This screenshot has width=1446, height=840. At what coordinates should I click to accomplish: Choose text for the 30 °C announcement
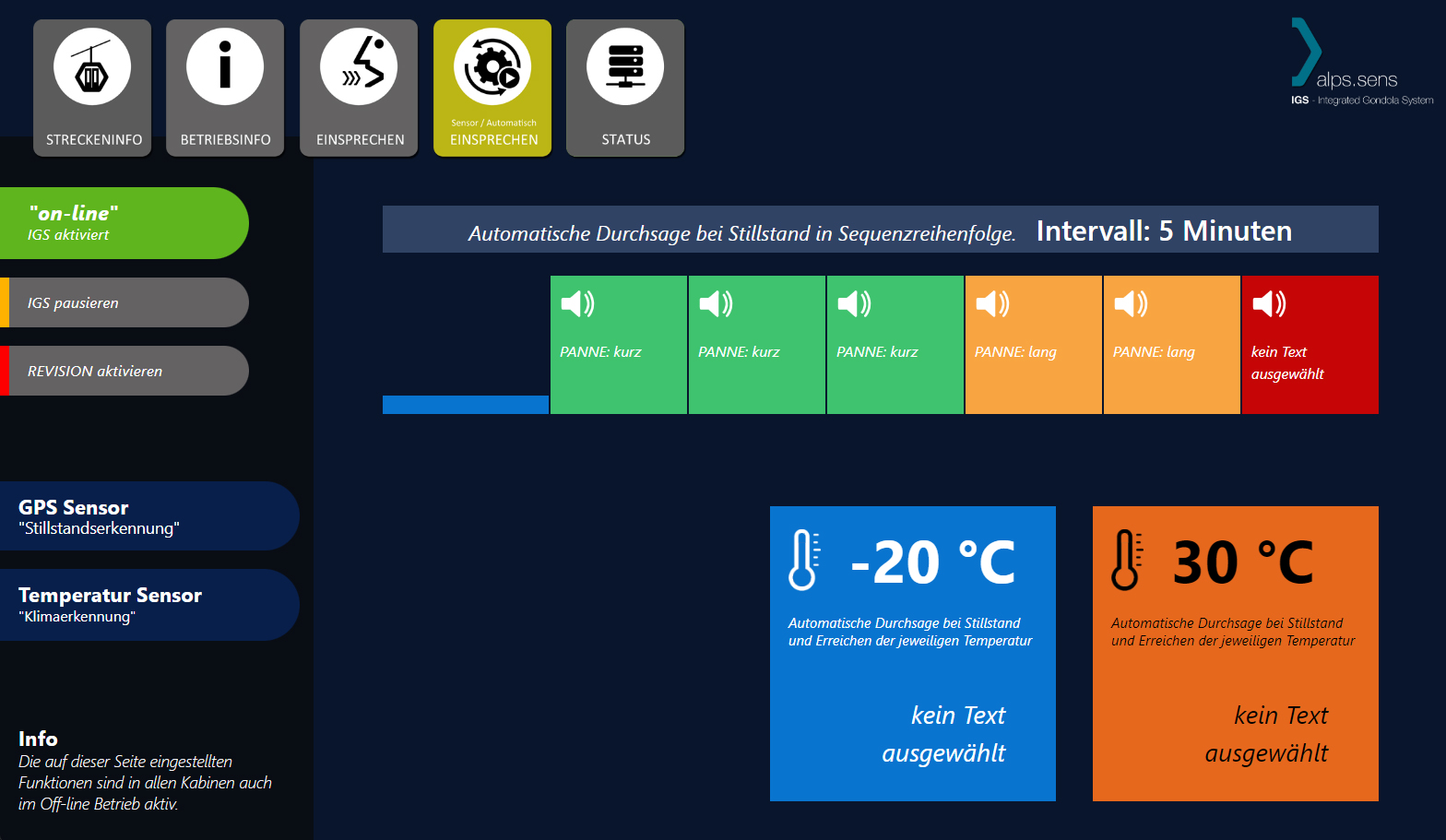click(1266, 734)
